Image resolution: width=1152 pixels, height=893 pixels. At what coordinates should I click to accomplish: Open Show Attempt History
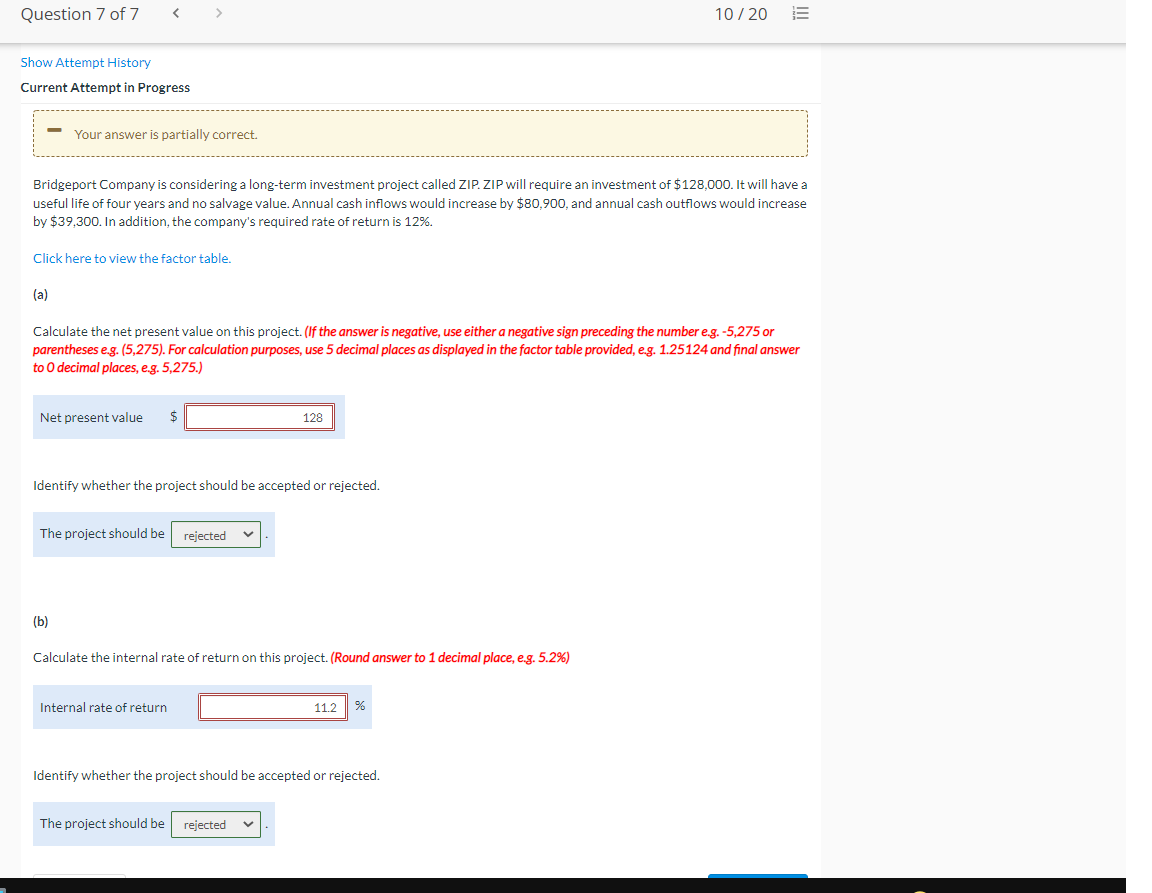click(85, 62)
